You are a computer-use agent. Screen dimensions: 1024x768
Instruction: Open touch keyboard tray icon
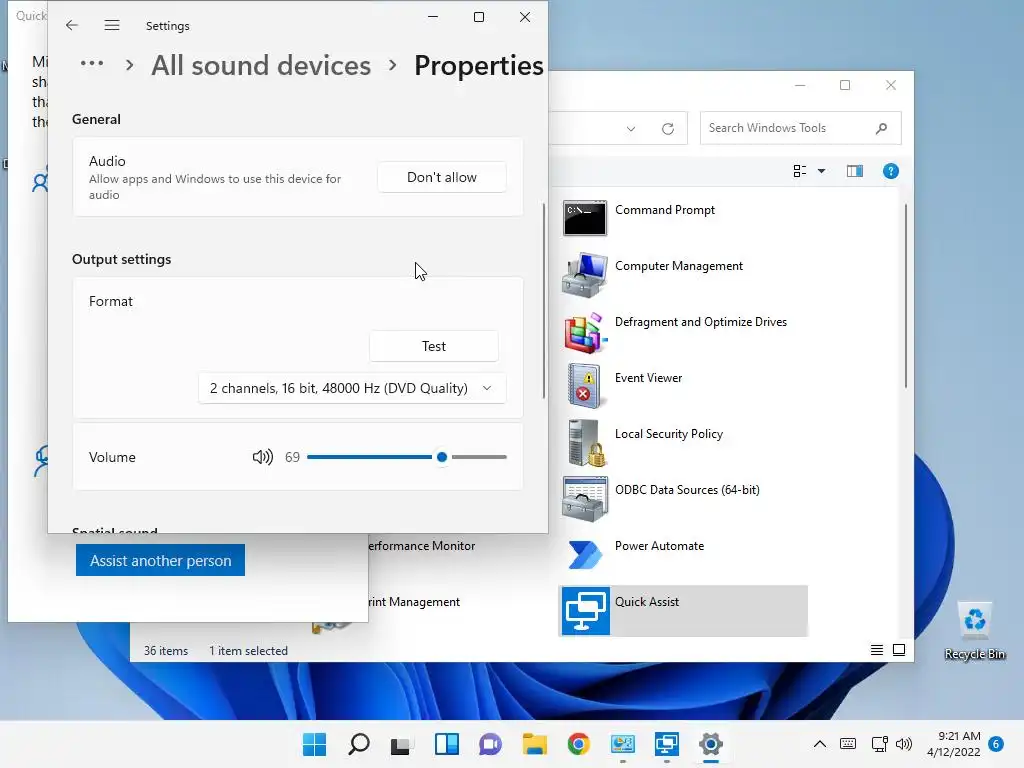tap(848, 744)
